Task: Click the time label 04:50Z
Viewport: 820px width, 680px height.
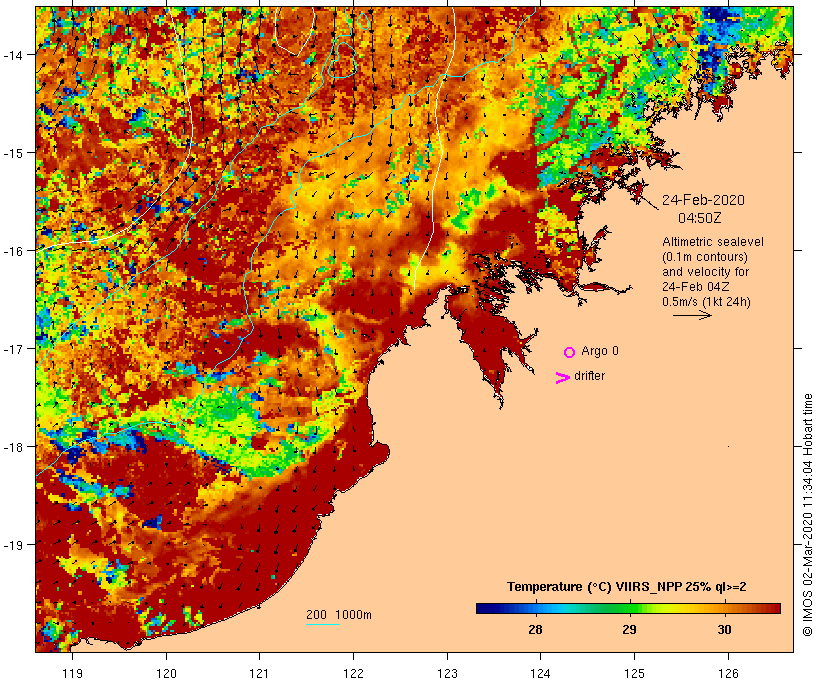Action: (700, 218)
